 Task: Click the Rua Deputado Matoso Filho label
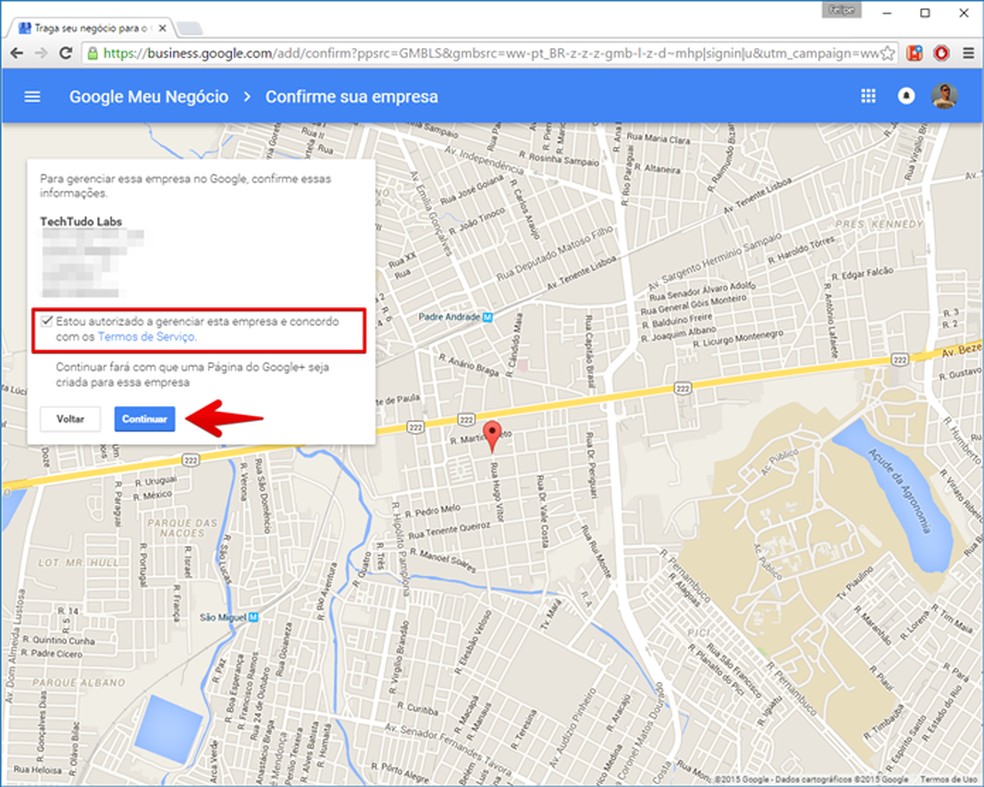[555, 254]
